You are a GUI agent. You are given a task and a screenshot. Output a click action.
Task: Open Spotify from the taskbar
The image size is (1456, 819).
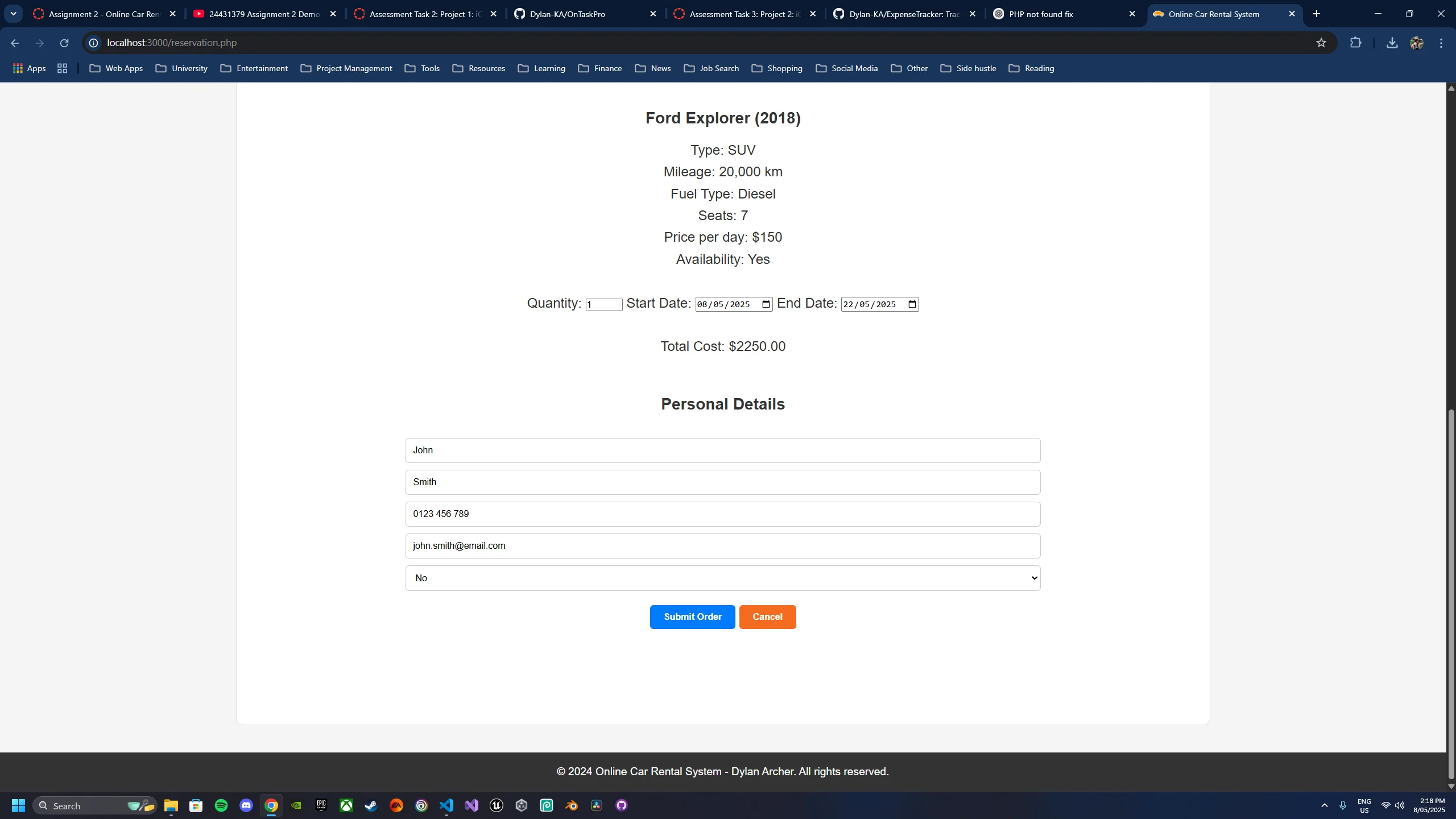(x=221, y=805)
